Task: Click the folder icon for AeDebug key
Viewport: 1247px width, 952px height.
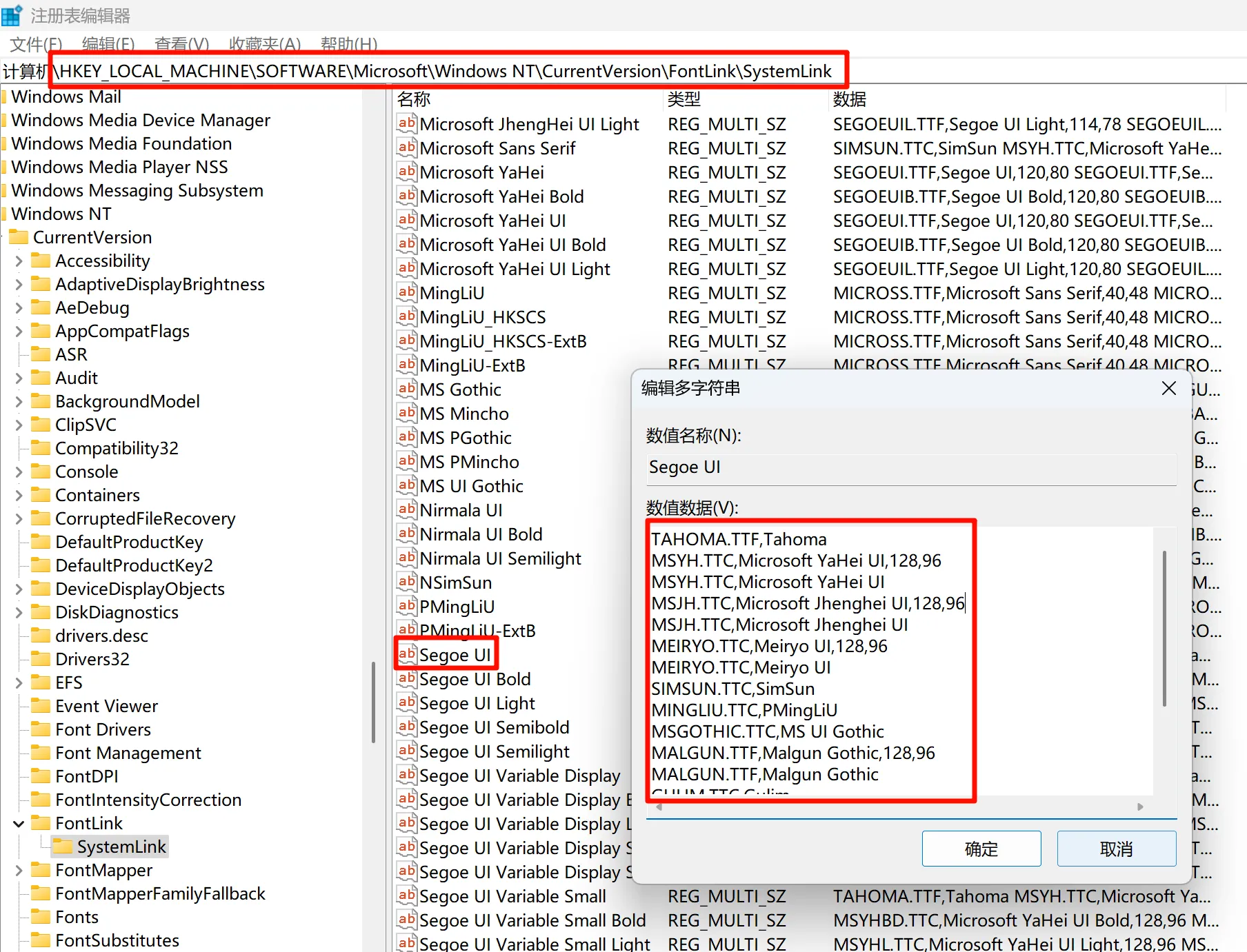Action: 41,307
